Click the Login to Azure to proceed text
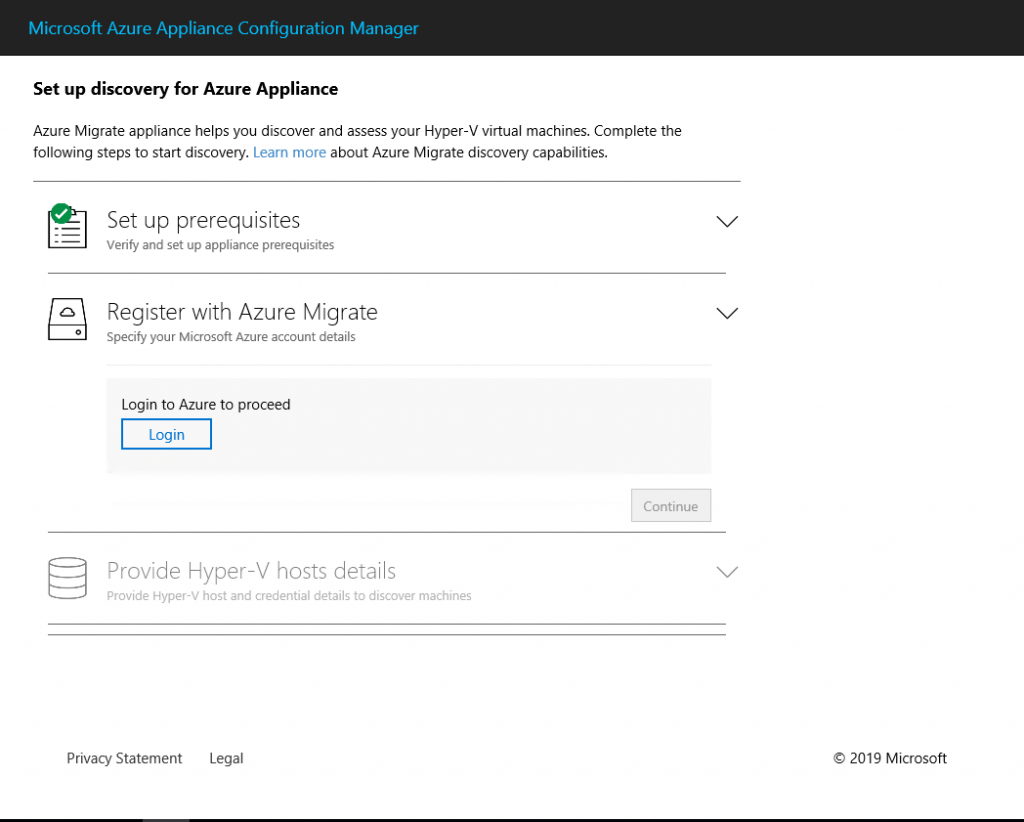 tap(206, 404)
